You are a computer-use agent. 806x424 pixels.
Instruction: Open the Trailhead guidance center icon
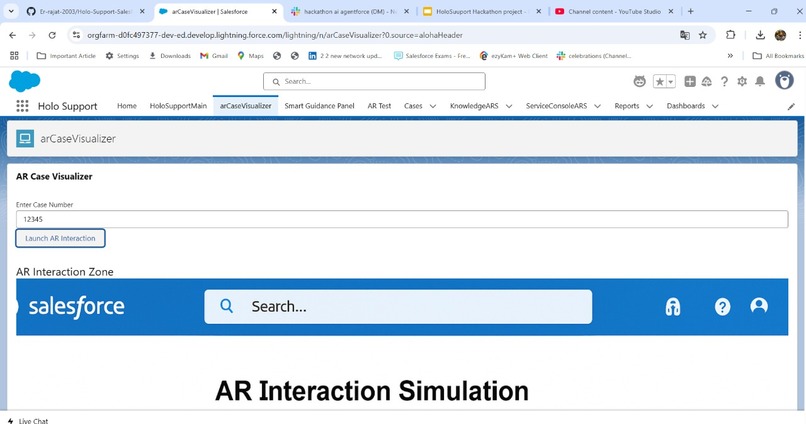[x=707, y=81]
